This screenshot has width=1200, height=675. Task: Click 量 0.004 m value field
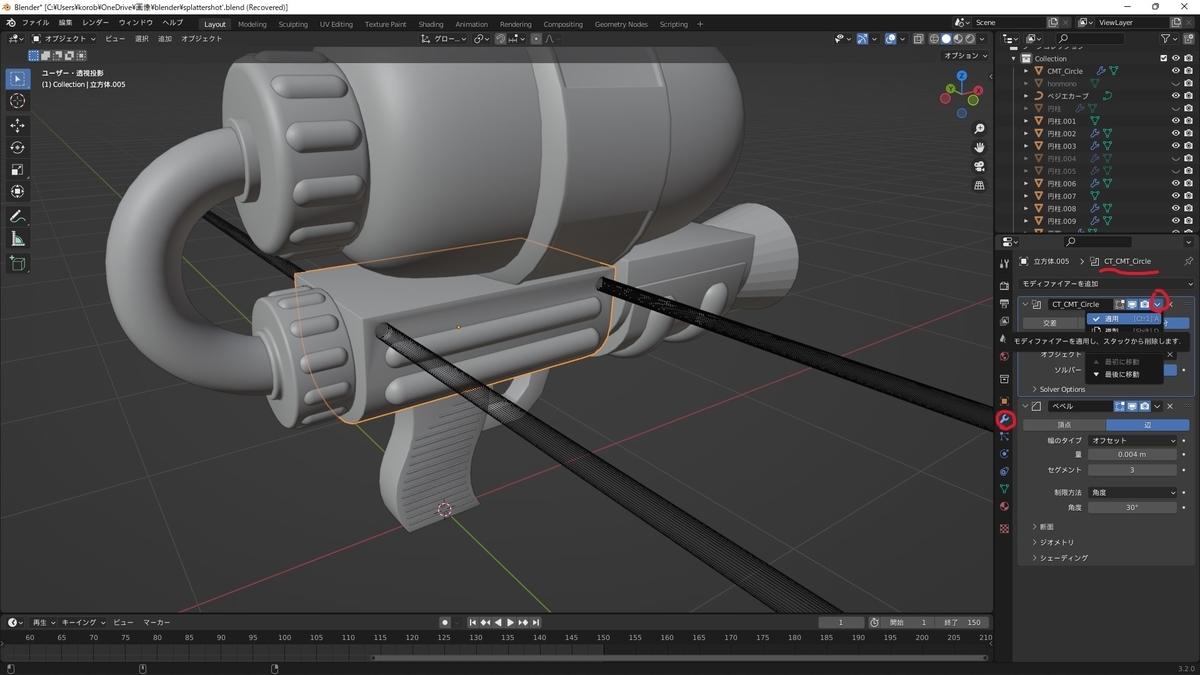pyautogui.click(x=1133, y=454)
